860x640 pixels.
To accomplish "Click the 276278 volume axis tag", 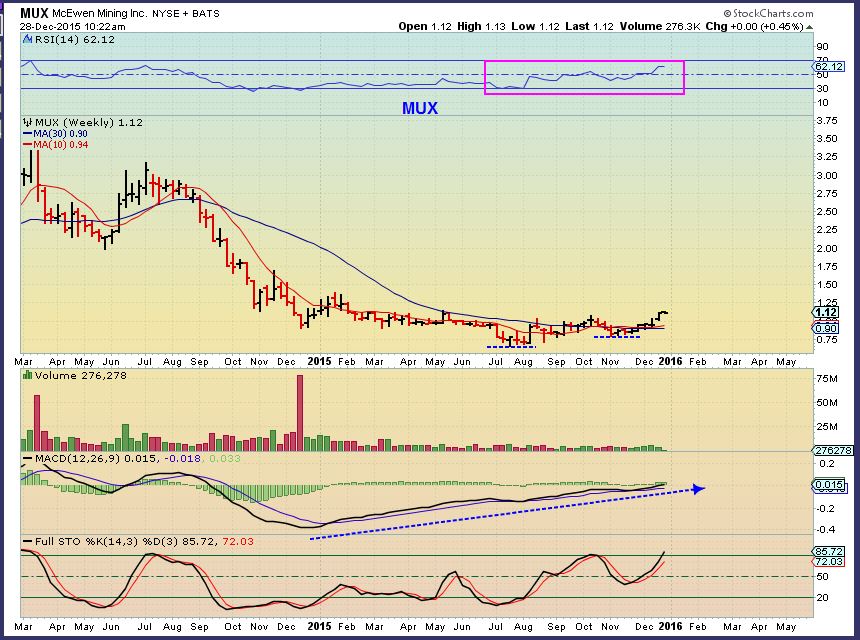I will click(833, 450).
